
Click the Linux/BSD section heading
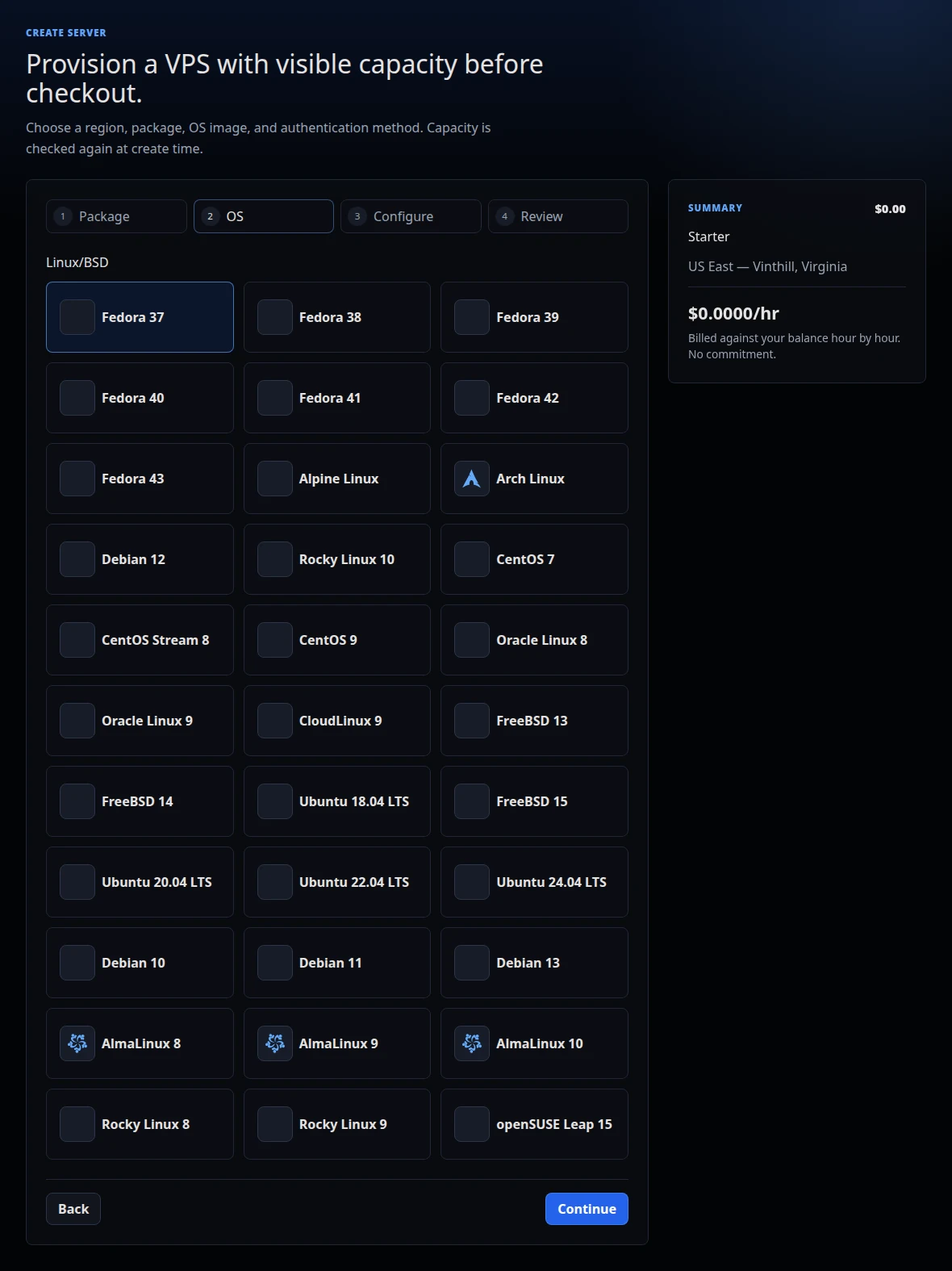(x=77, y=262)
